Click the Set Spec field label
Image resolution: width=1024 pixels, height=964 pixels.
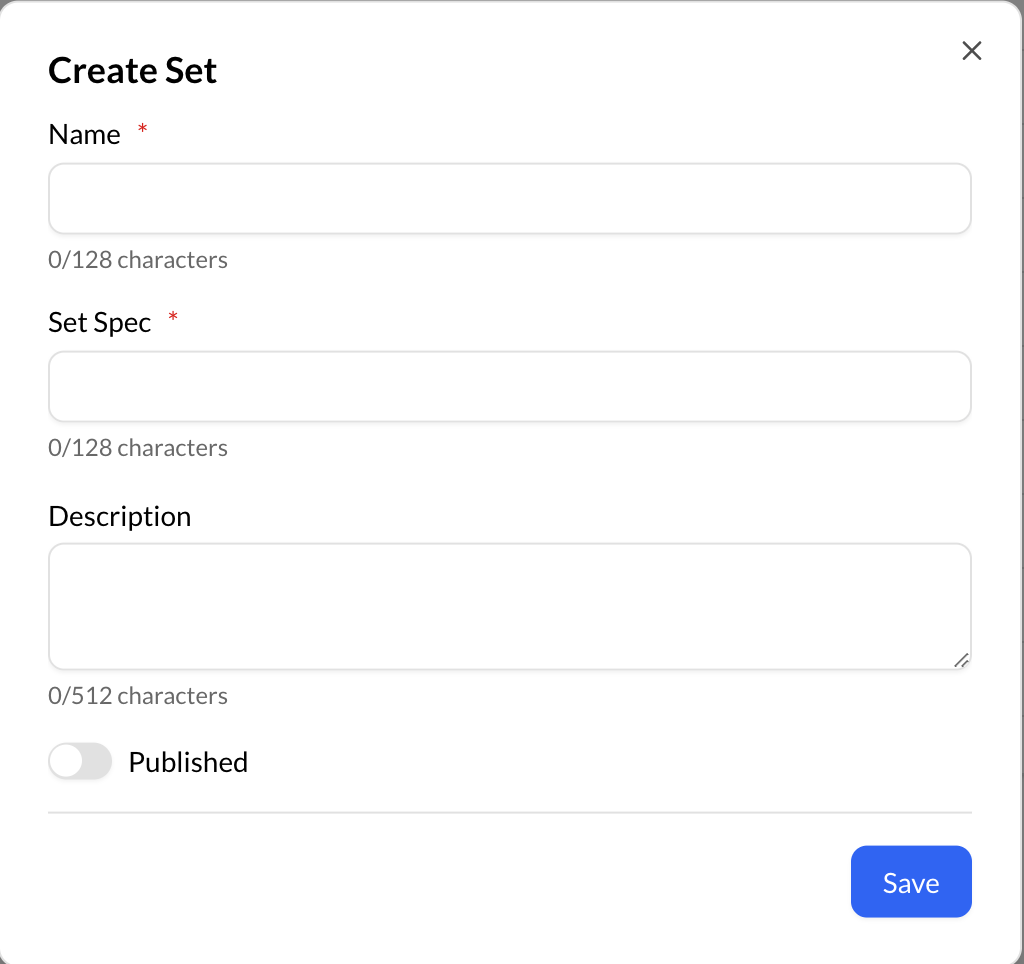coord(100,322)
